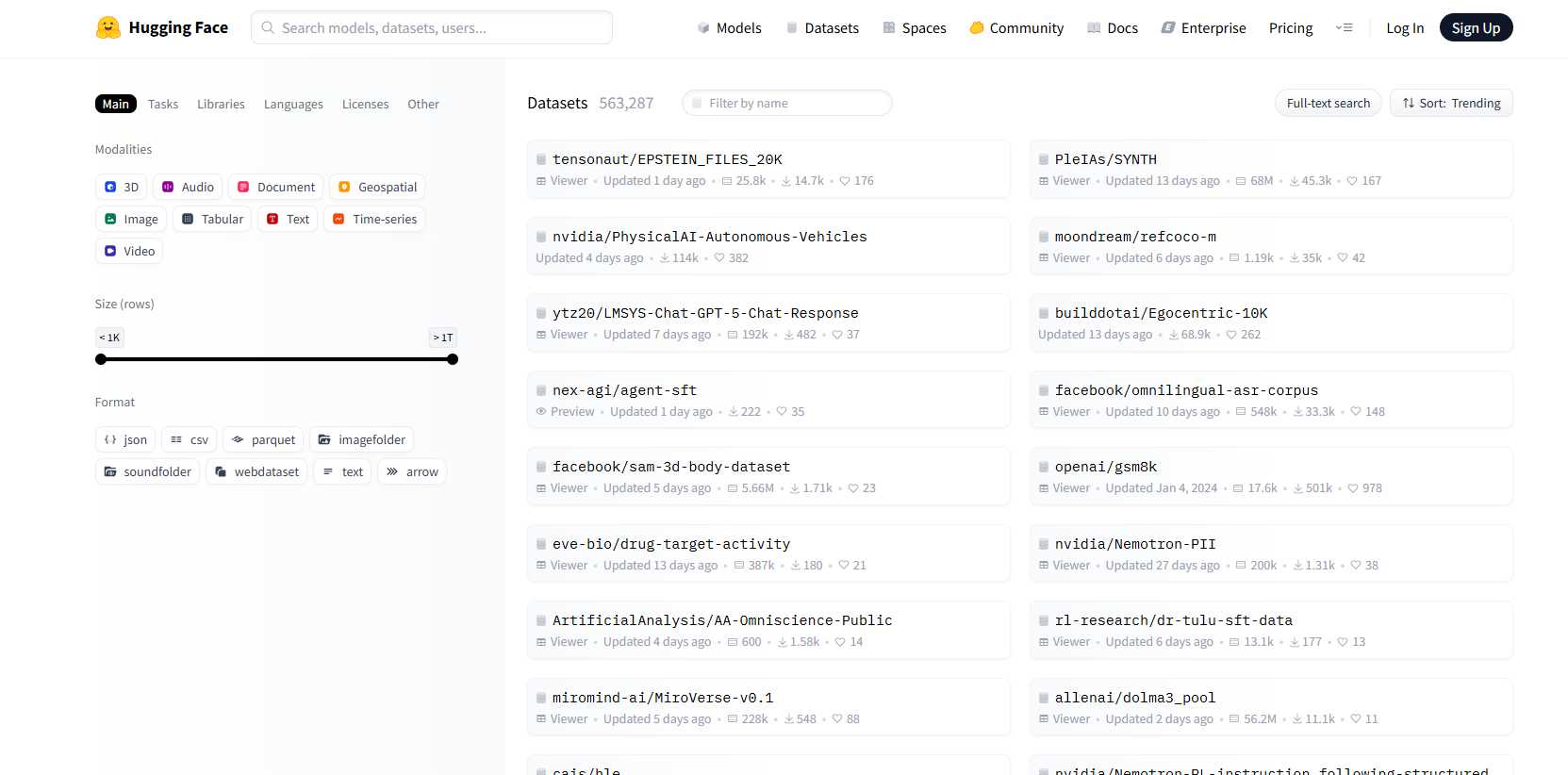The height and width of the screenshot is (775, 1568).
Task: Click the Geospatial modality icon
Action: pos(344,187)
